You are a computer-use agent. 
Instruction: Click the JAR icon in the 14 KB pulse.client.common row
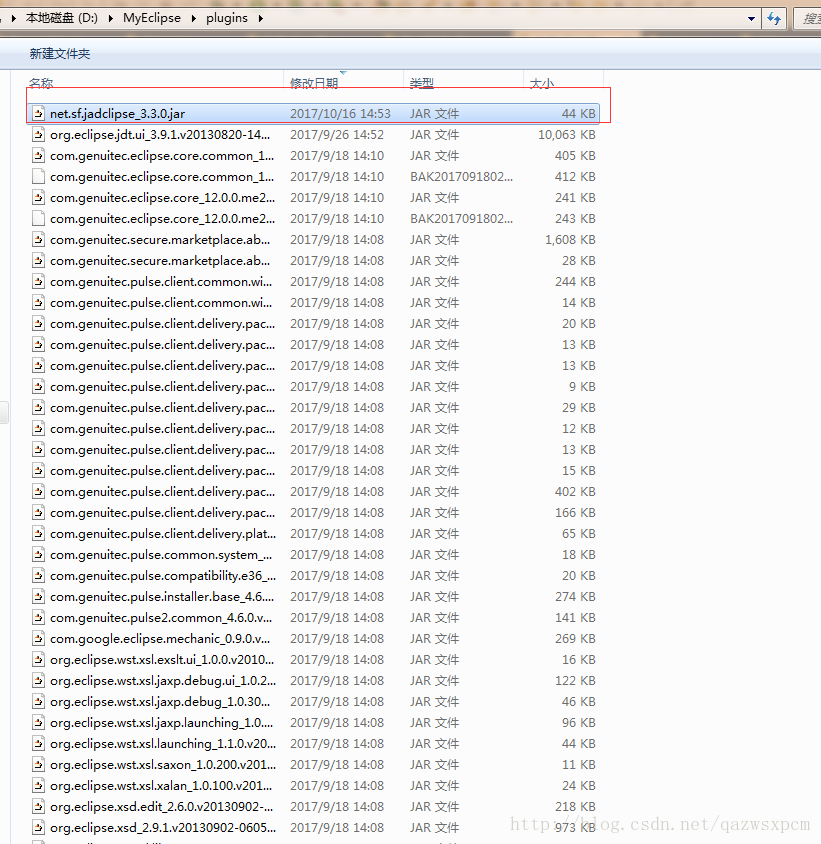click(x=38, y=303)
